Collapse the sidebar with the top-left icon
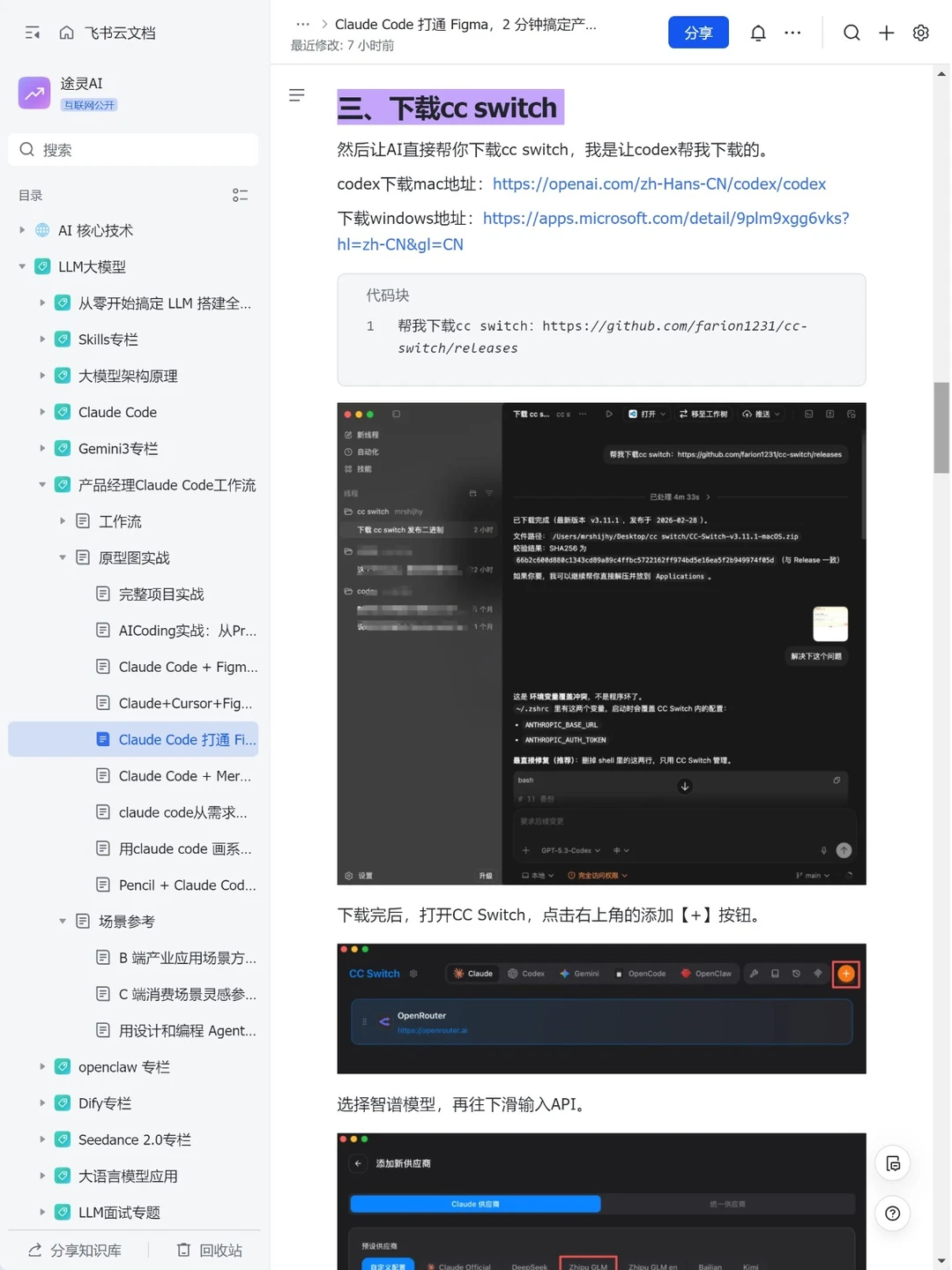952x1270 pixels. (33, 33)
